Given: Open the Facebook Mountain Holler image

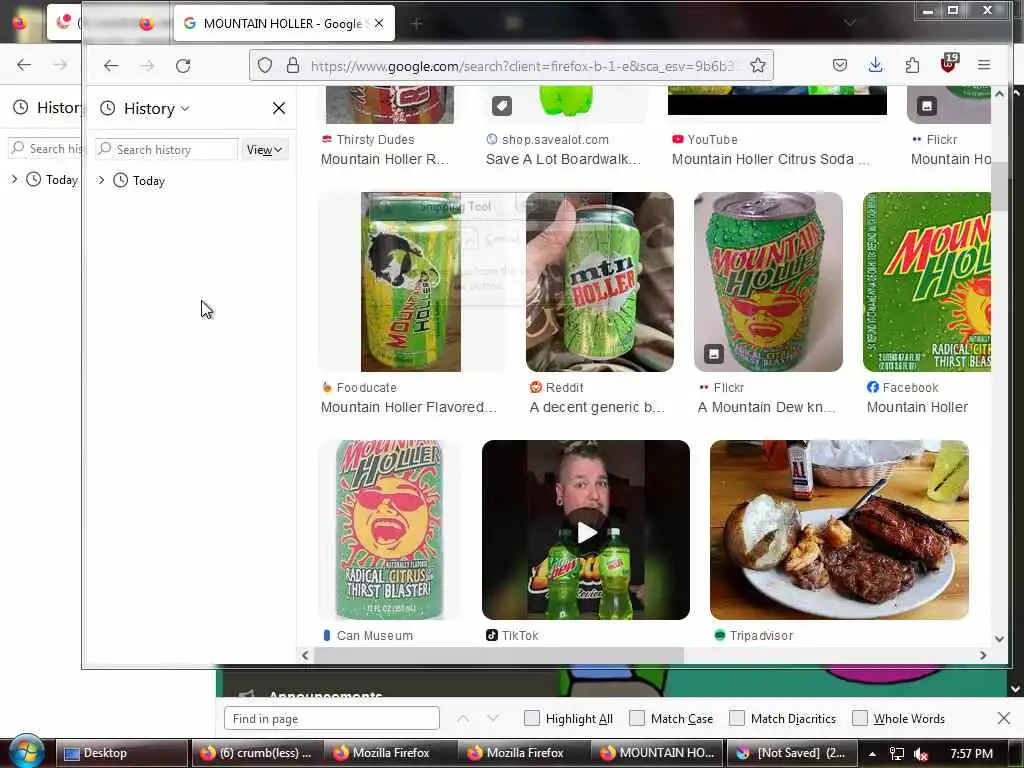Looking at the screenshot, I should (927, 282).
